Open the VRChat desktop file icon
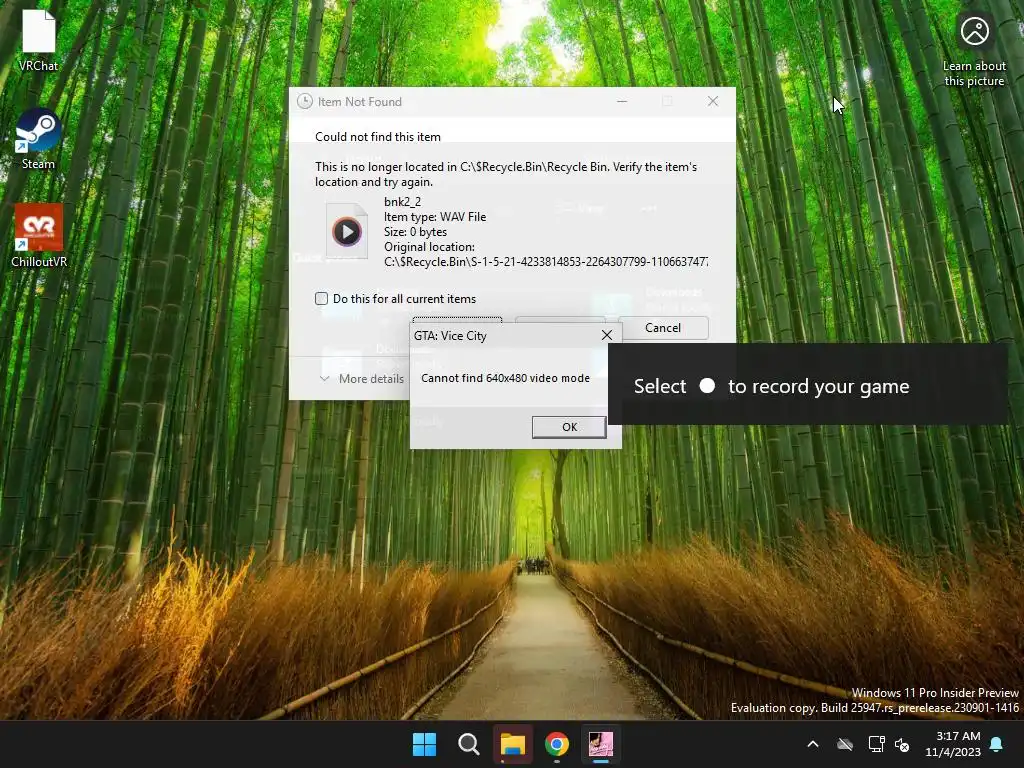The height and width of the screenshot is (768, 1024). [39, 40]
